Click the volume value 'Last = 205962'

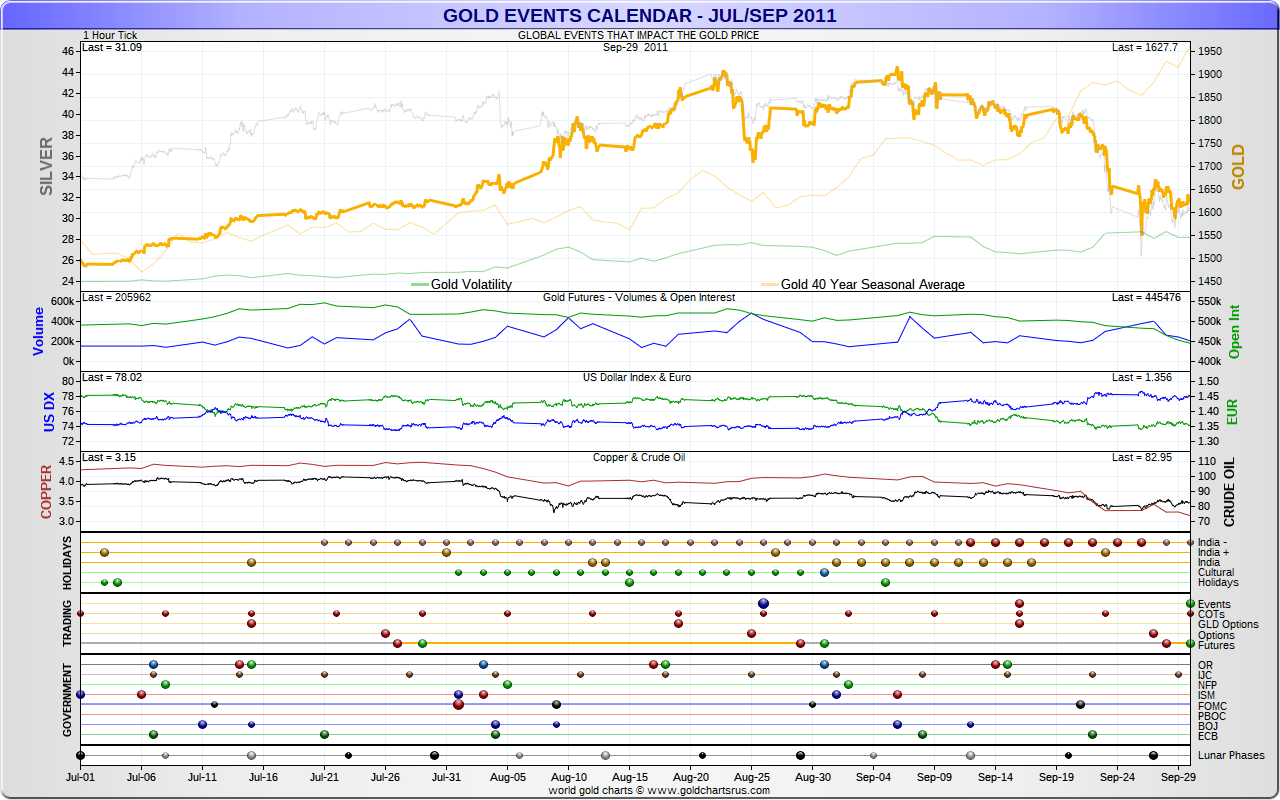(x=116, y=297)
